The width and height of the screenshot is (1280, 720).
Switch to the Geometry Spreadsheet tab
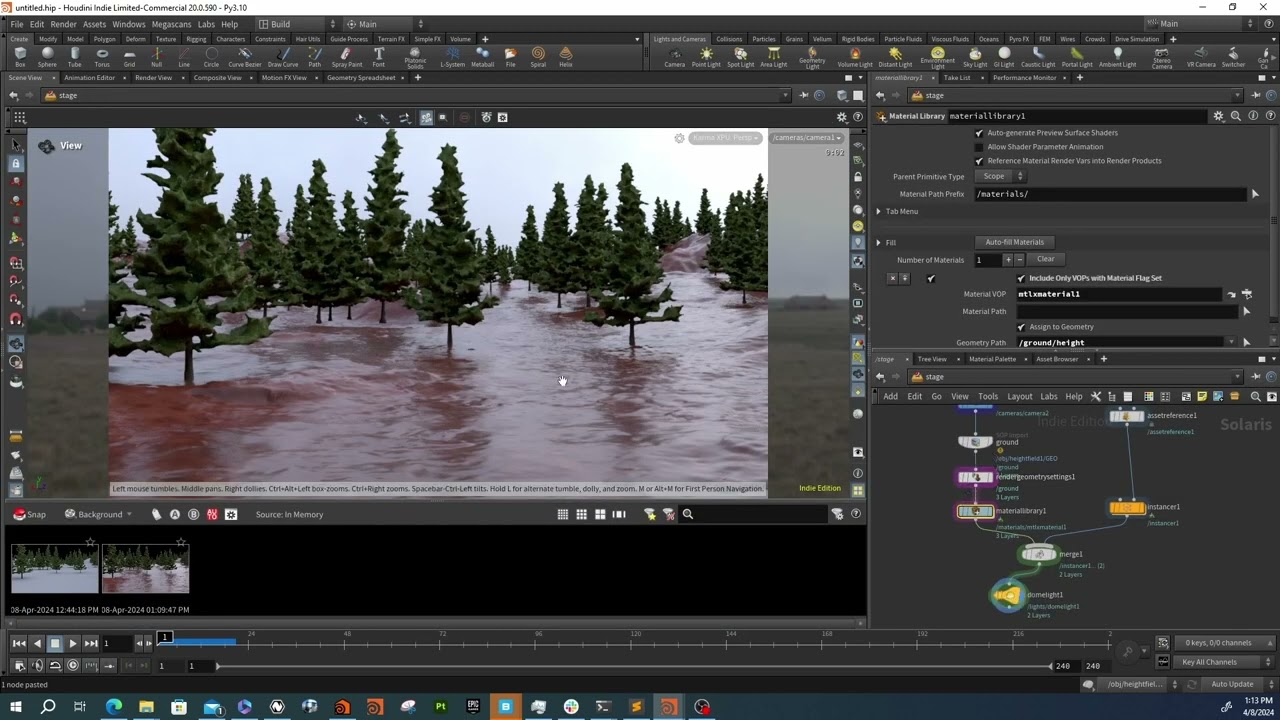click(x=360, y=77)
